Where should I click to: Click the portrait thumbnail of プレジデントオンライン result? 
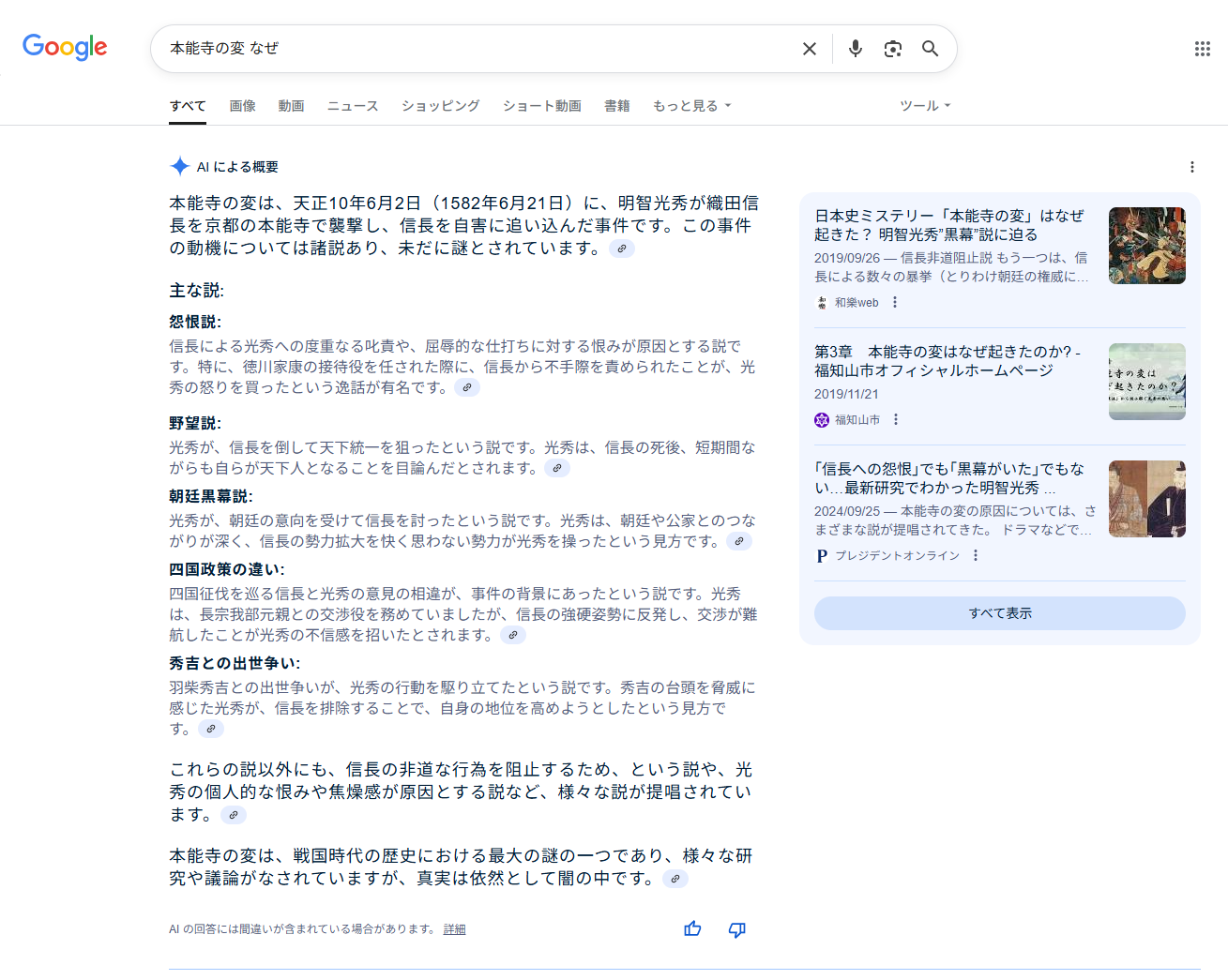point(1147,499)
